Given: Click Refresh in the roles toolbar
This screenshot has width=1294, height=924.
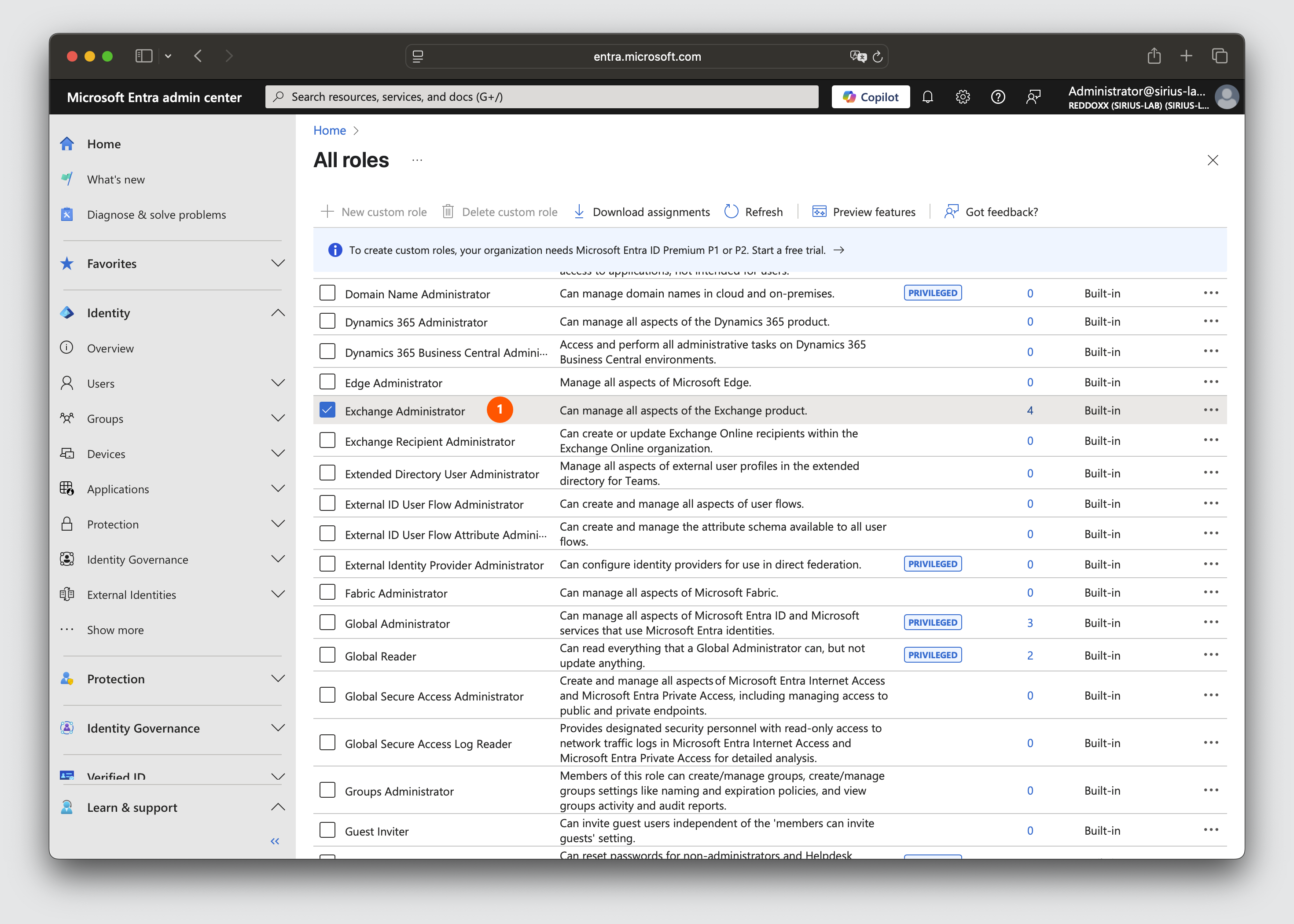Looking at the screenshot, I should [754, 212].
